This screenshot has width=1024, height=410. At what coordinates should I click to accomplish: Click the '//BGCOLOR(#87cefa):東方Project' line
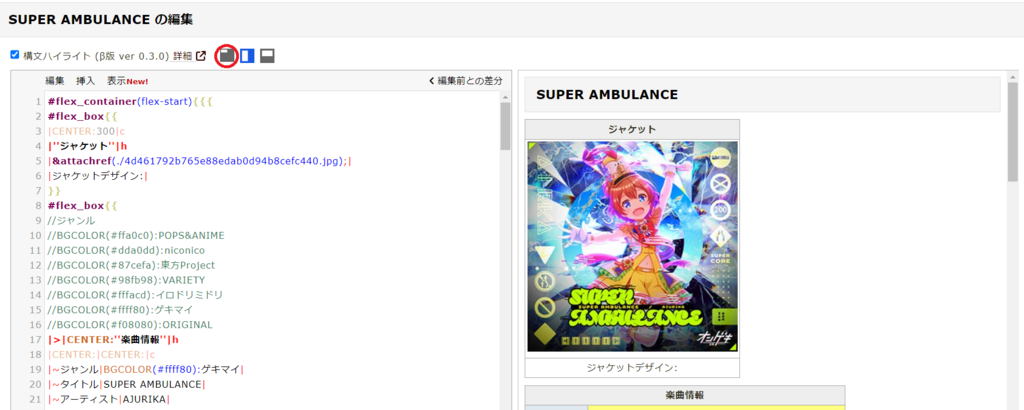pos(131,265)
